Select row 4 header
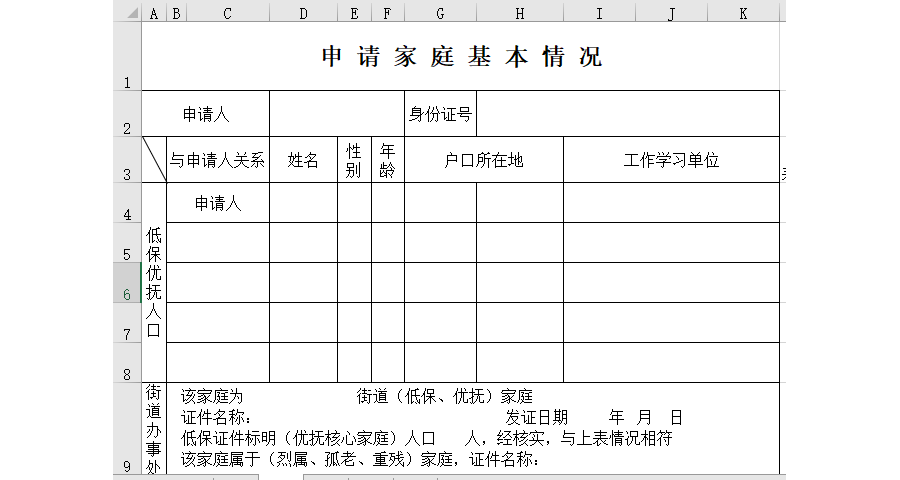Image resolution: width=900 pixels, height=480 pixels. pyautogui.click(x=127, y=203)
